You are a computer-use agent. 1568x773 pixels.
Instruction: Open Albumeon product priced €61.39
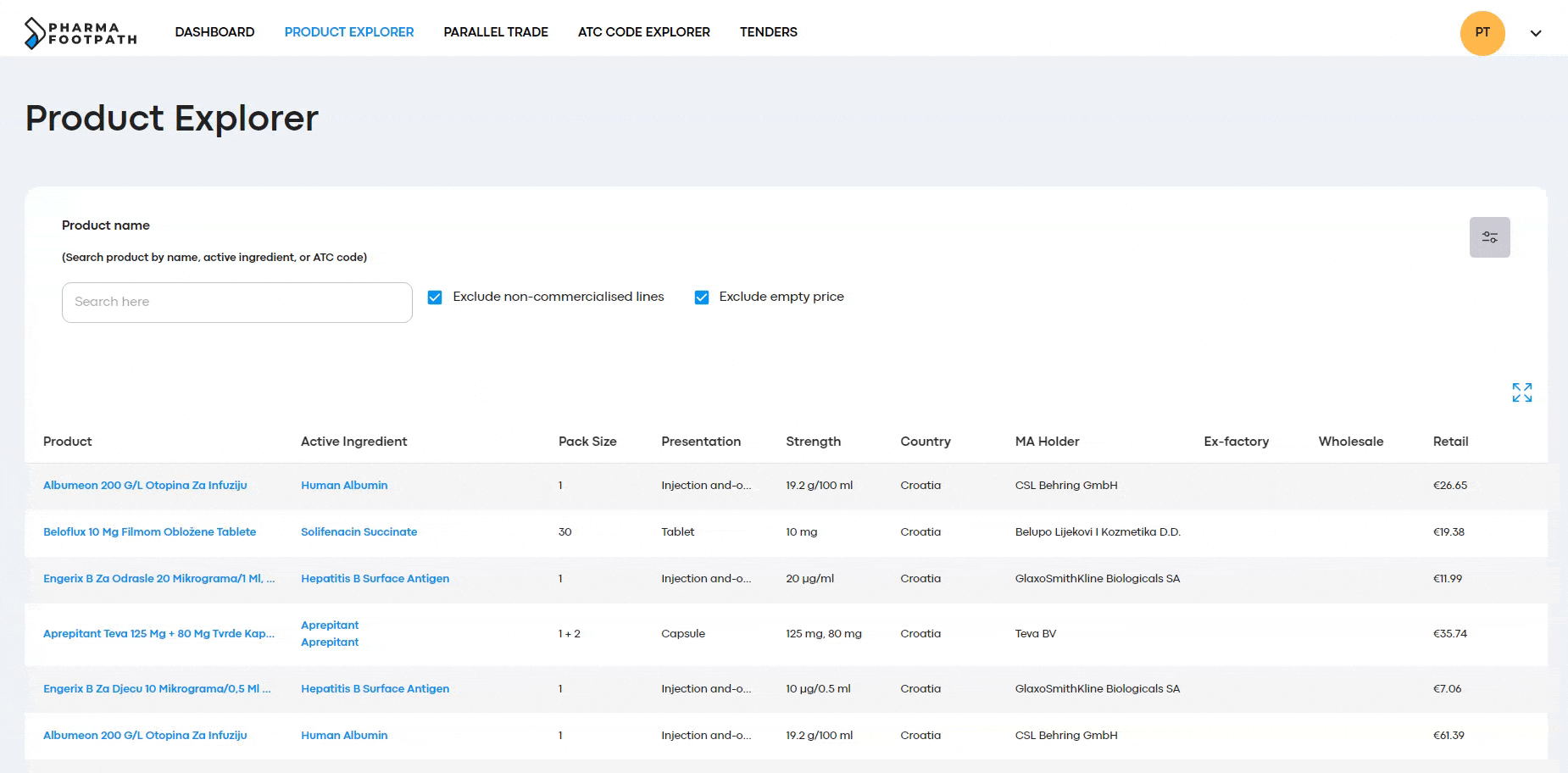[145, 736]
